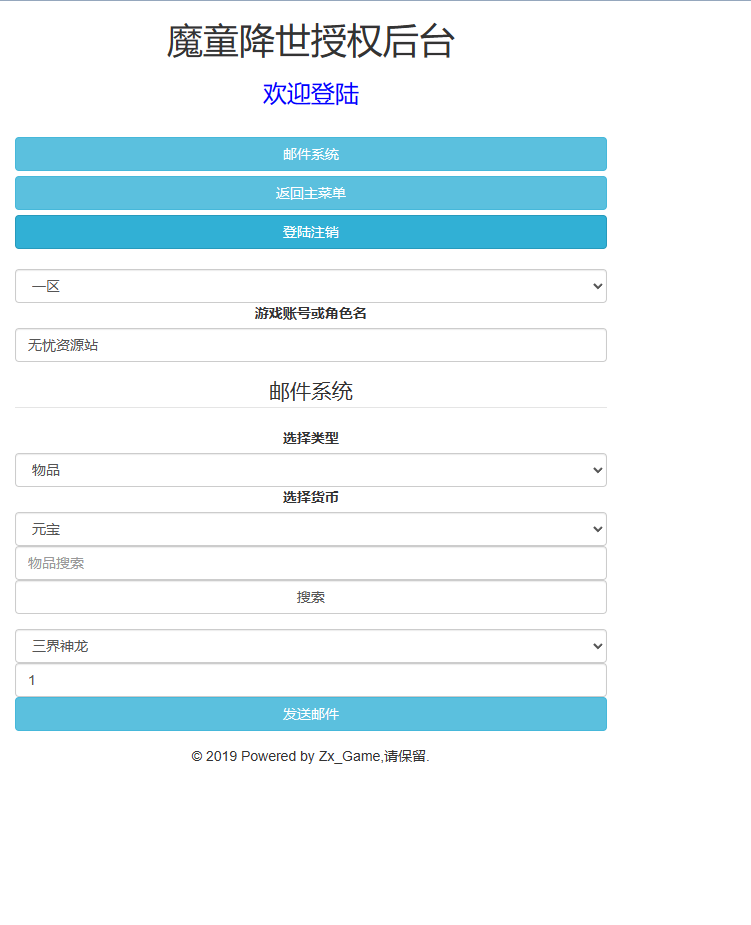Click the quantity field showing 1
The width and height of the screenshot is (751, 925).
[x=311, y=680]
